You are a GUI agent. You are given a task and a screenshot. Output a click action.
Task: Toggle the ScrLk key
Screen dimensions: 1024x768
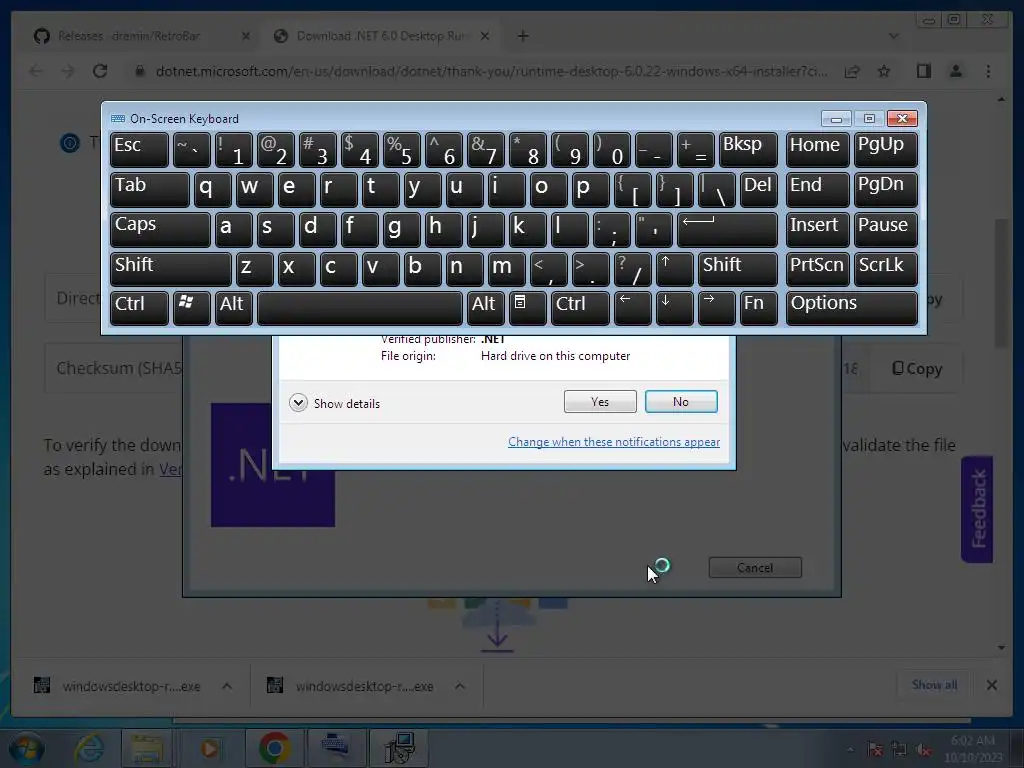[x=885, y=269]
